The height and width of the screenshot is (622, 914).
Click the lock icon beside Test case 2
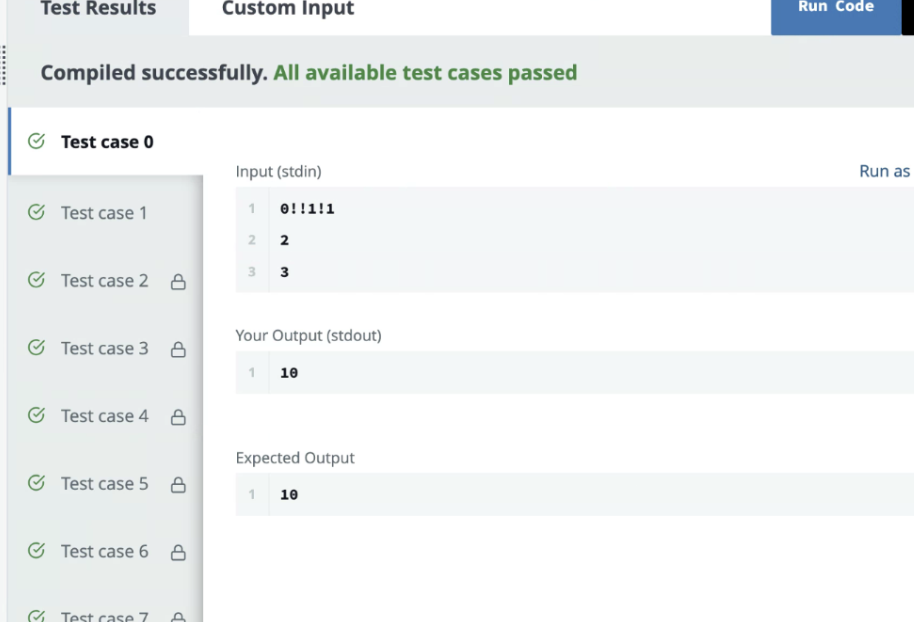pos(178,282)
